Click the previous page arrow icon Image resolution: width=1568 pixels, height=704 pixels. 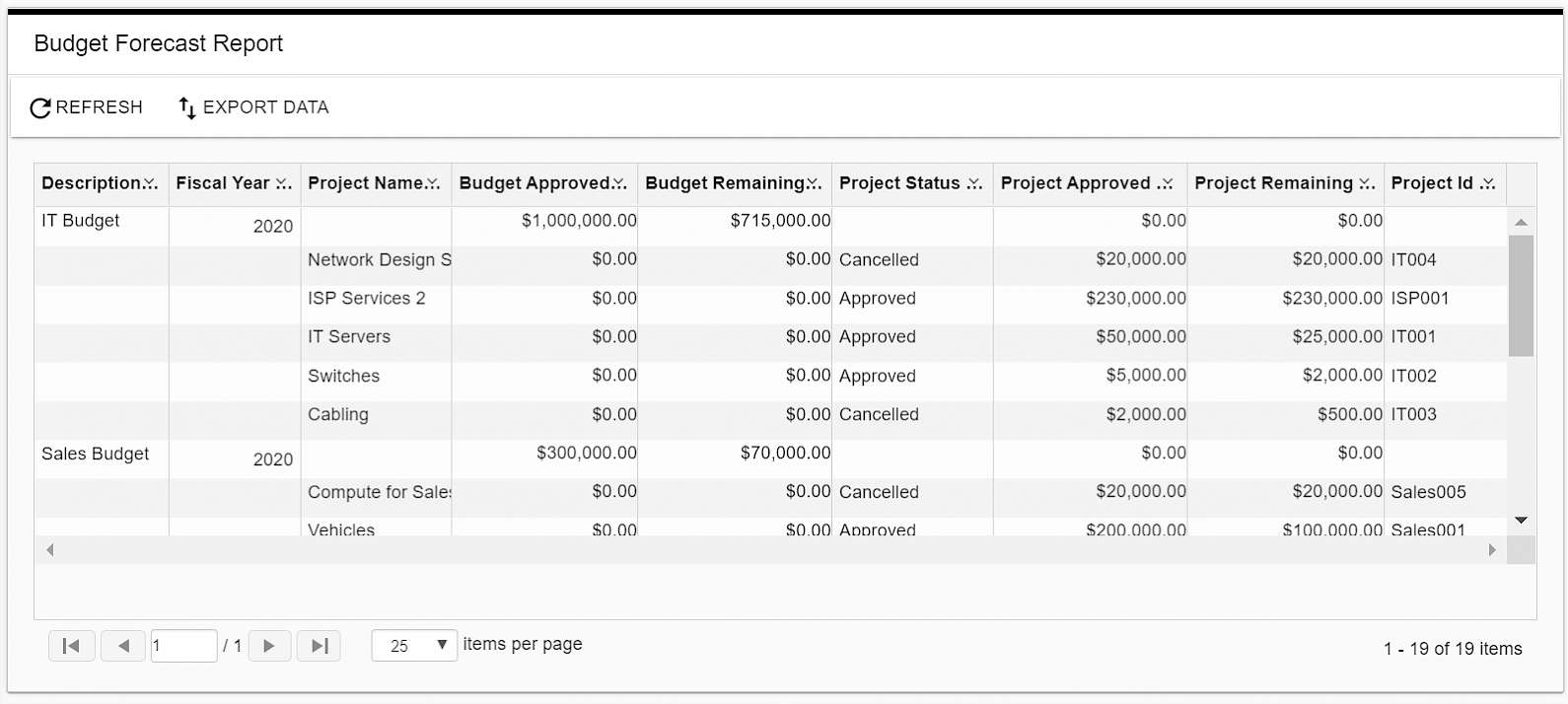click(122, 645)
